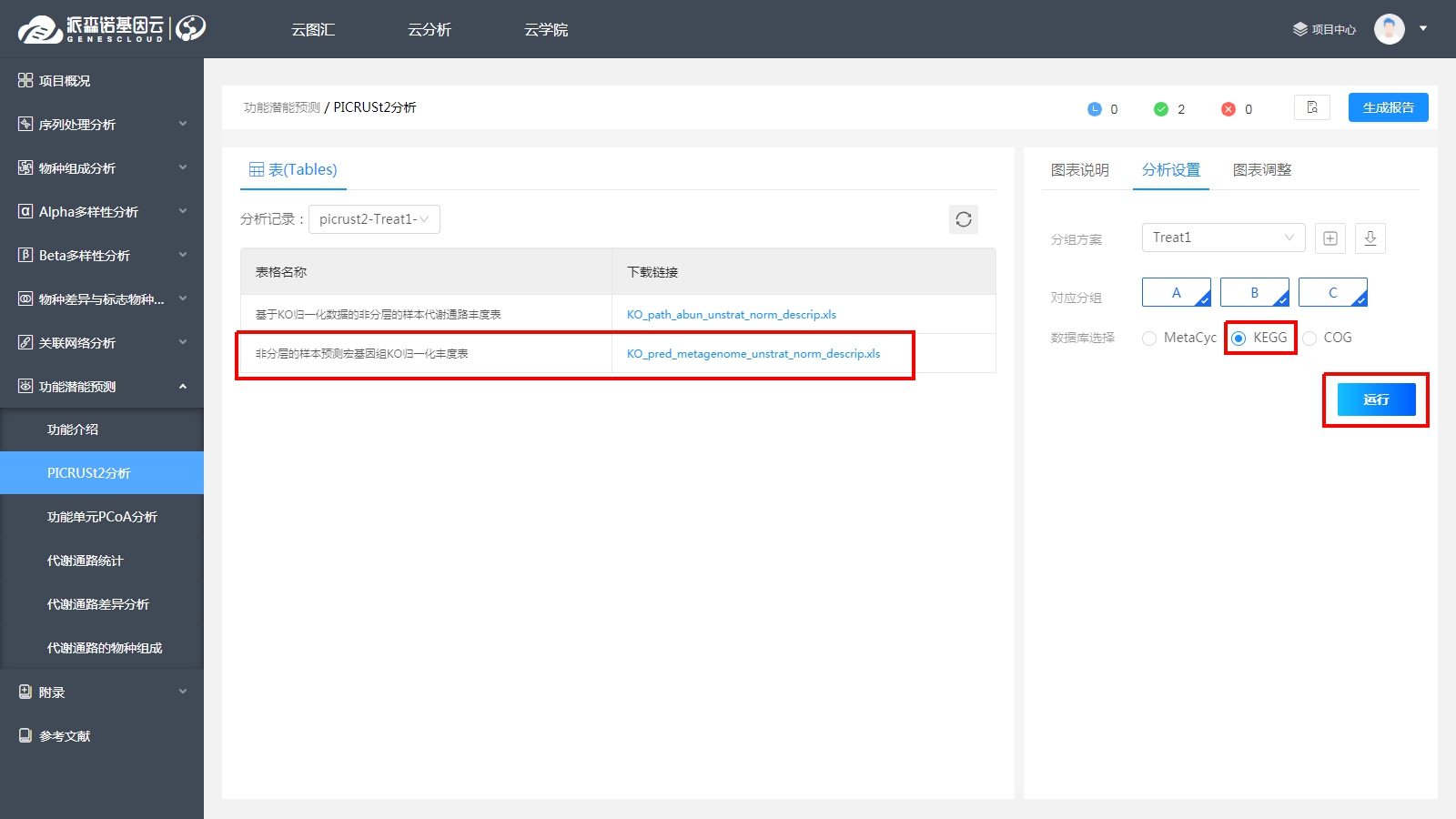Click the sequence processing analysis icon
This screenshot has width=1456, height=819.
click(x=25, y=124)
